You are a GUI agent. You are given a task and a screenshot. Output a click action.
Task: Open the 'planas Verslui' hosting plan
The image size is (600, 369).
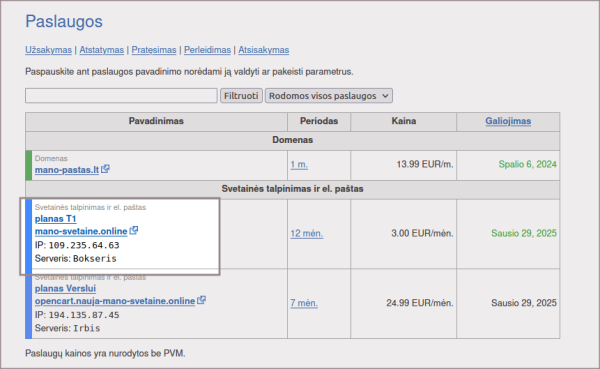point(65,289)
